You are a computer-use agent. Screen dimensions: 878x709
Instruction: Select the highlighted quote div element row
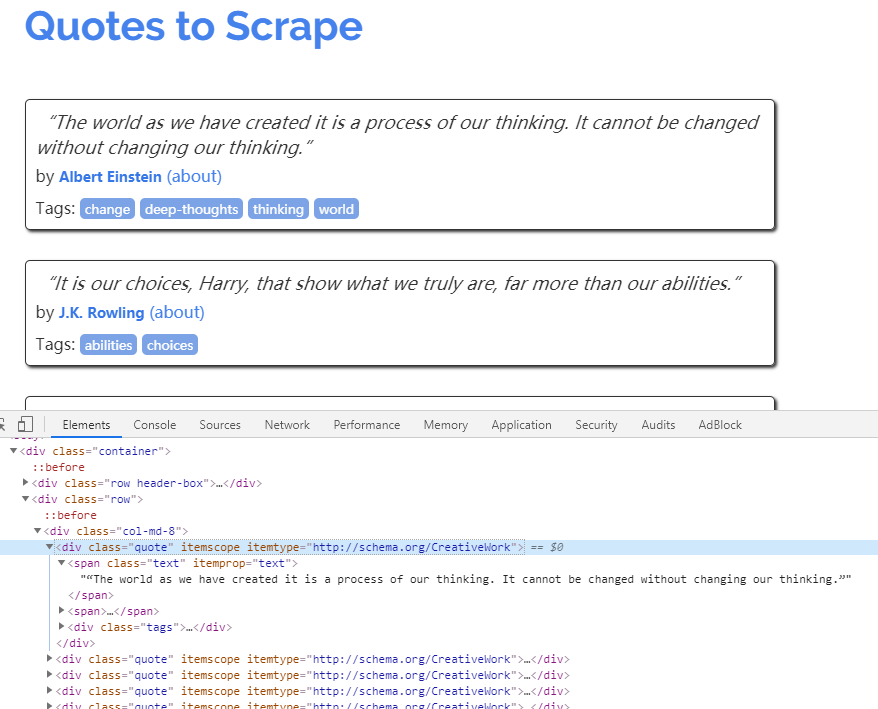pyautogui.click(x=290, y=547)
